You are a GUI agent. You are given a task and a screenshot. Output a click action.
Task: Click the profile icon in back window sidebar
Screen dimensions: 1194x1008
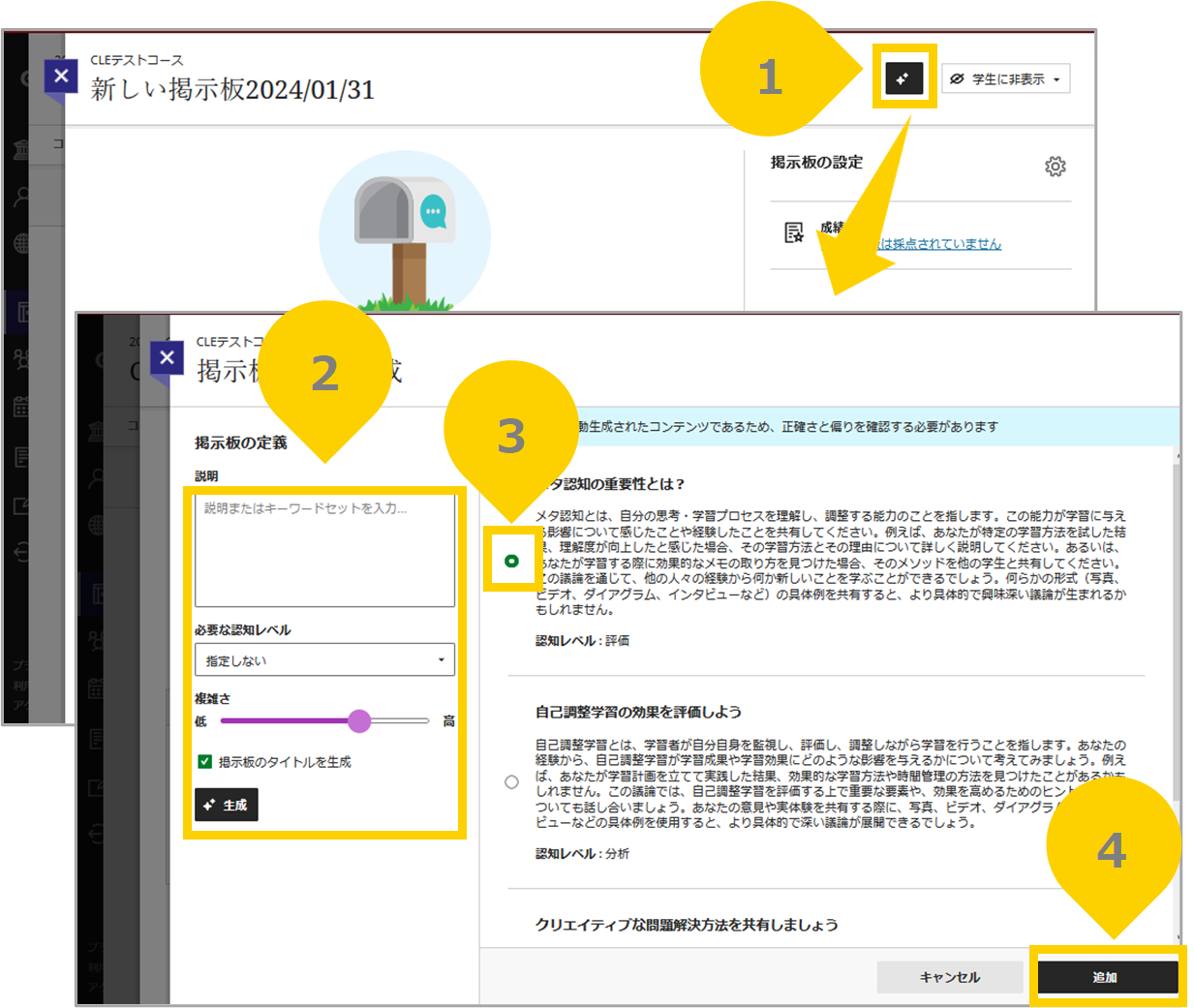click(x=21, y=197)
